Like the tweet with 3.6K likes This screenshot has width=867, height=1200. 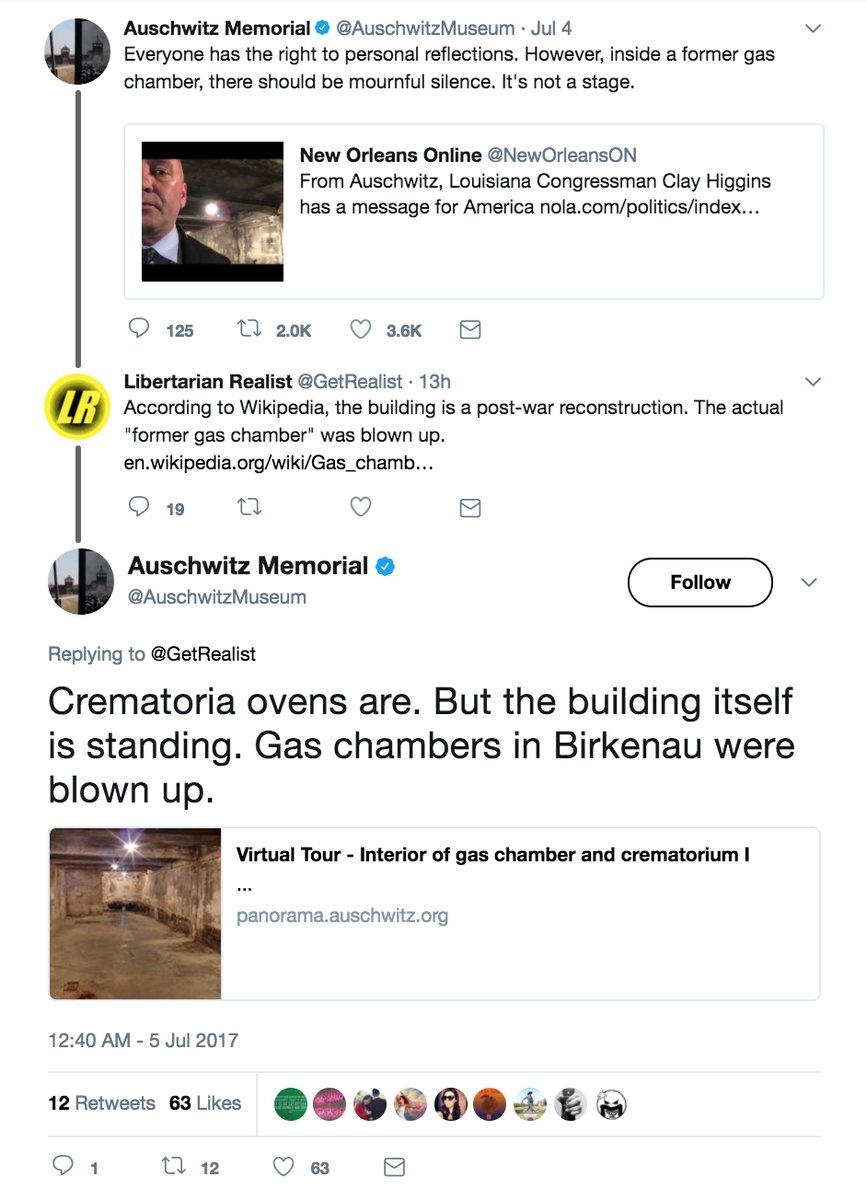coord(361,329)
